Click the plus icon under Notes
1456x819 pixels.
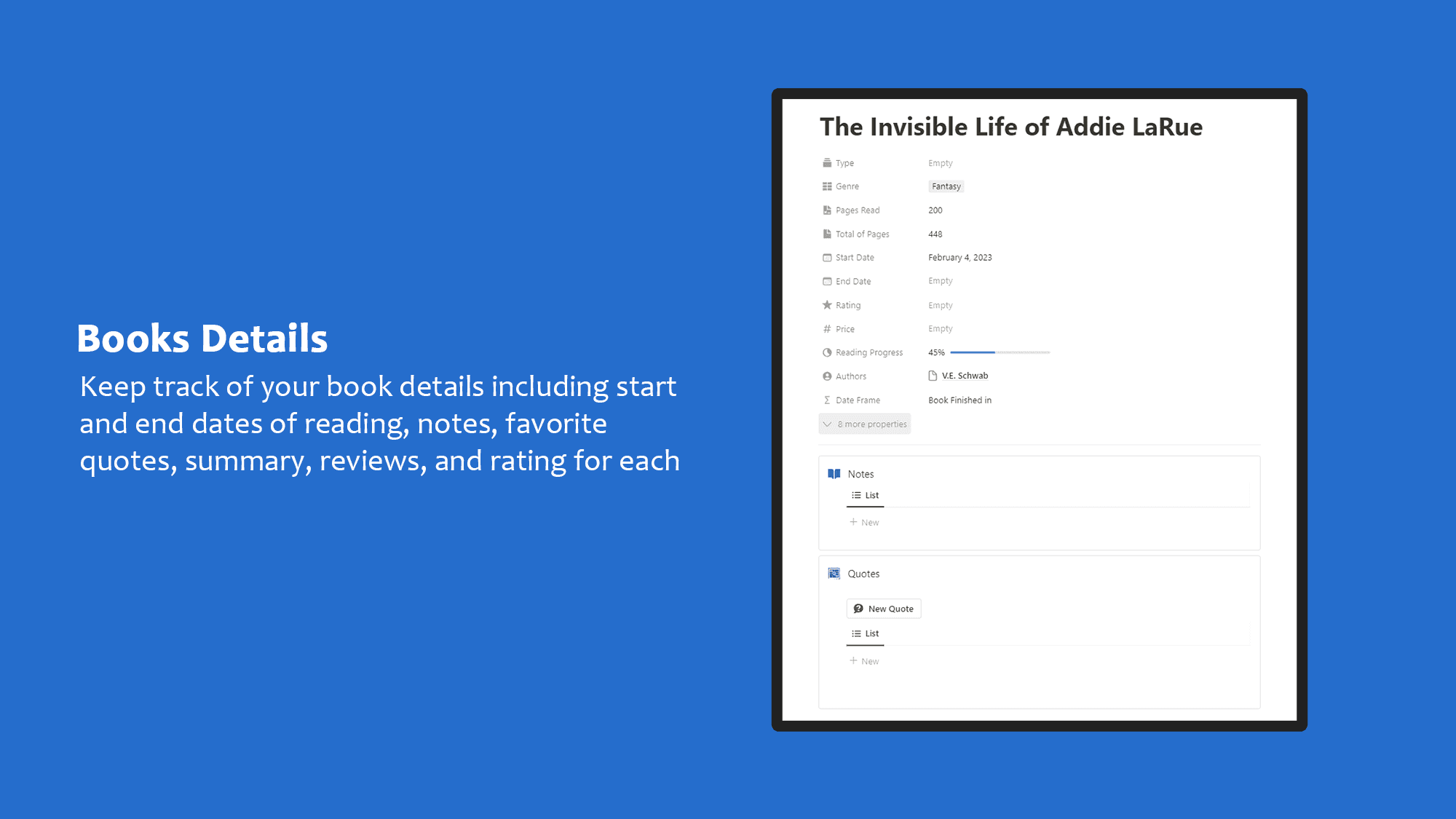[x=853, y=522]
